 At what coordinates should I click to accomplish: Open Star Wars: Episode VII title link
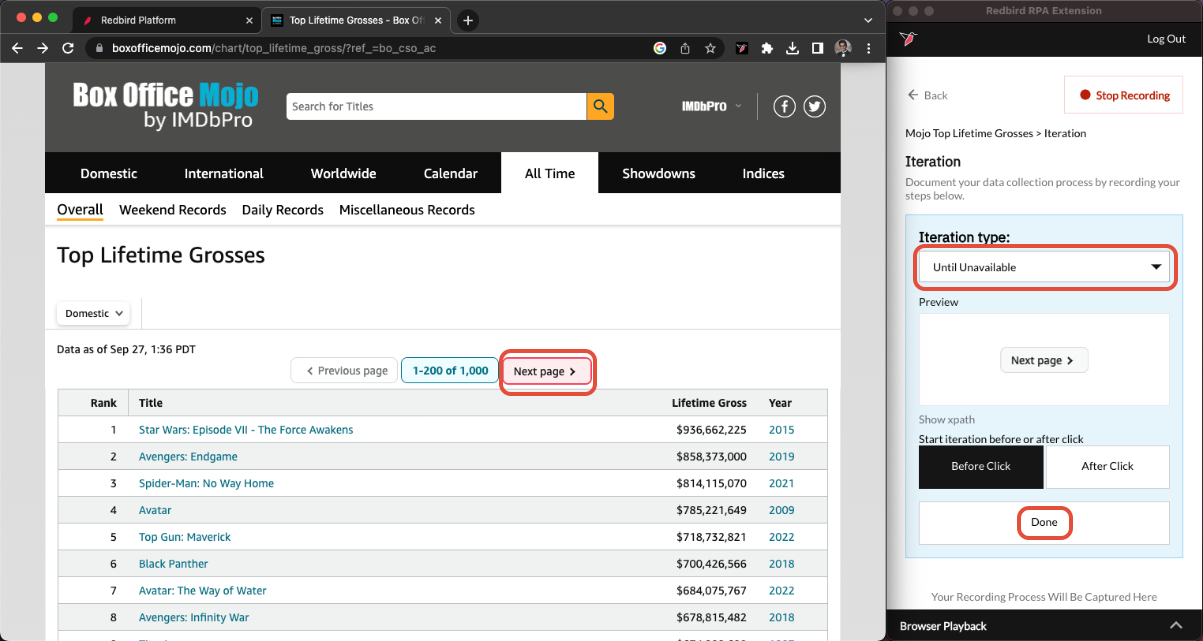point(246,430)
